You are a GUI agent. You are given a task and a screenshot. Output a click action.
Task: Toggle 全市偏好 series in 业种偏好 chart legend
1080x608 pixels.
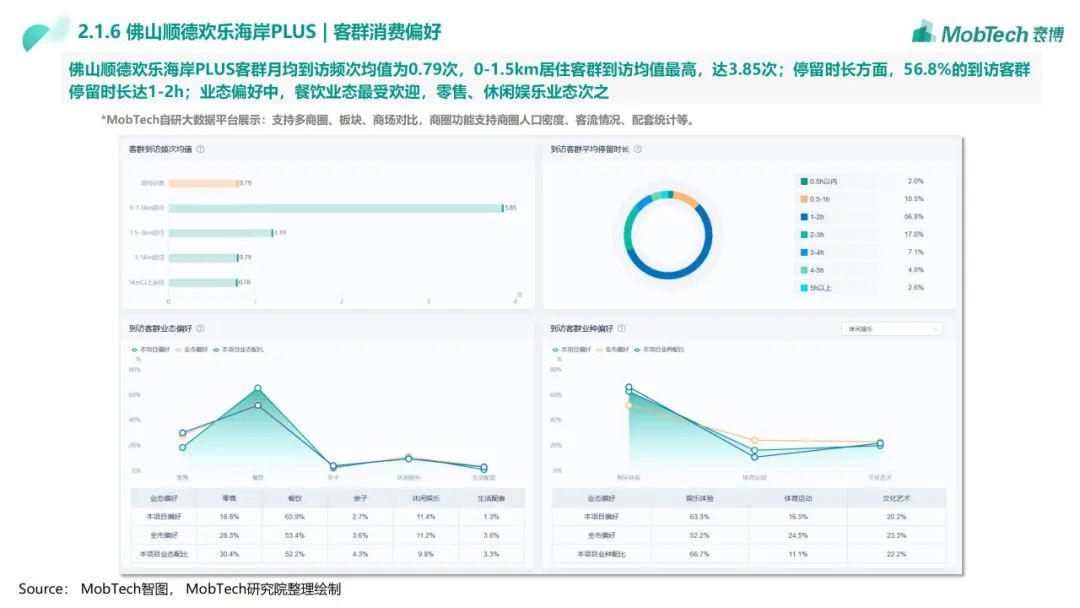[x=613, y=350]
